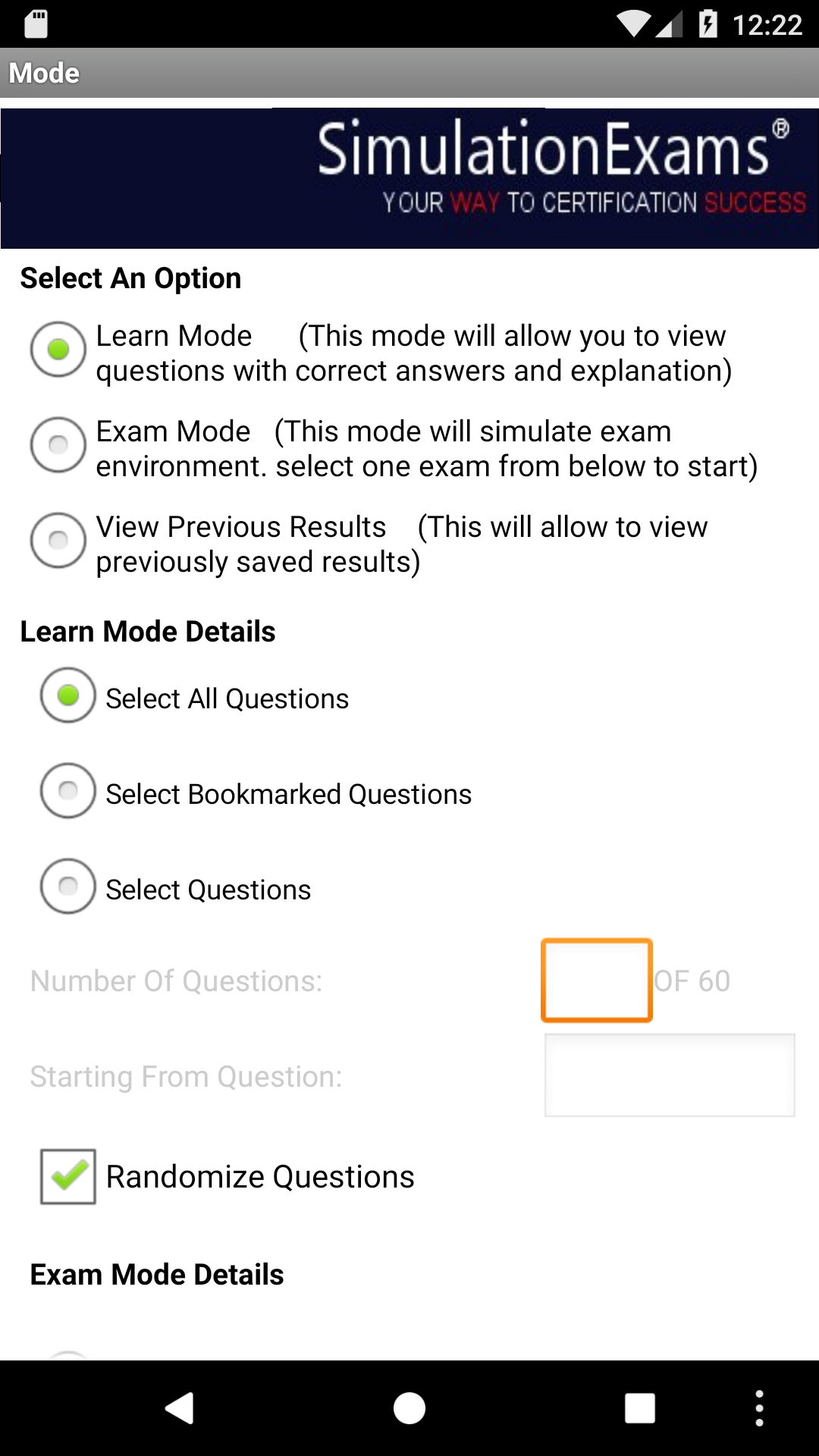Select Learn Mode option
Image resolution: width=819 pixels, height=1456 pixels.
click(57, 349)
